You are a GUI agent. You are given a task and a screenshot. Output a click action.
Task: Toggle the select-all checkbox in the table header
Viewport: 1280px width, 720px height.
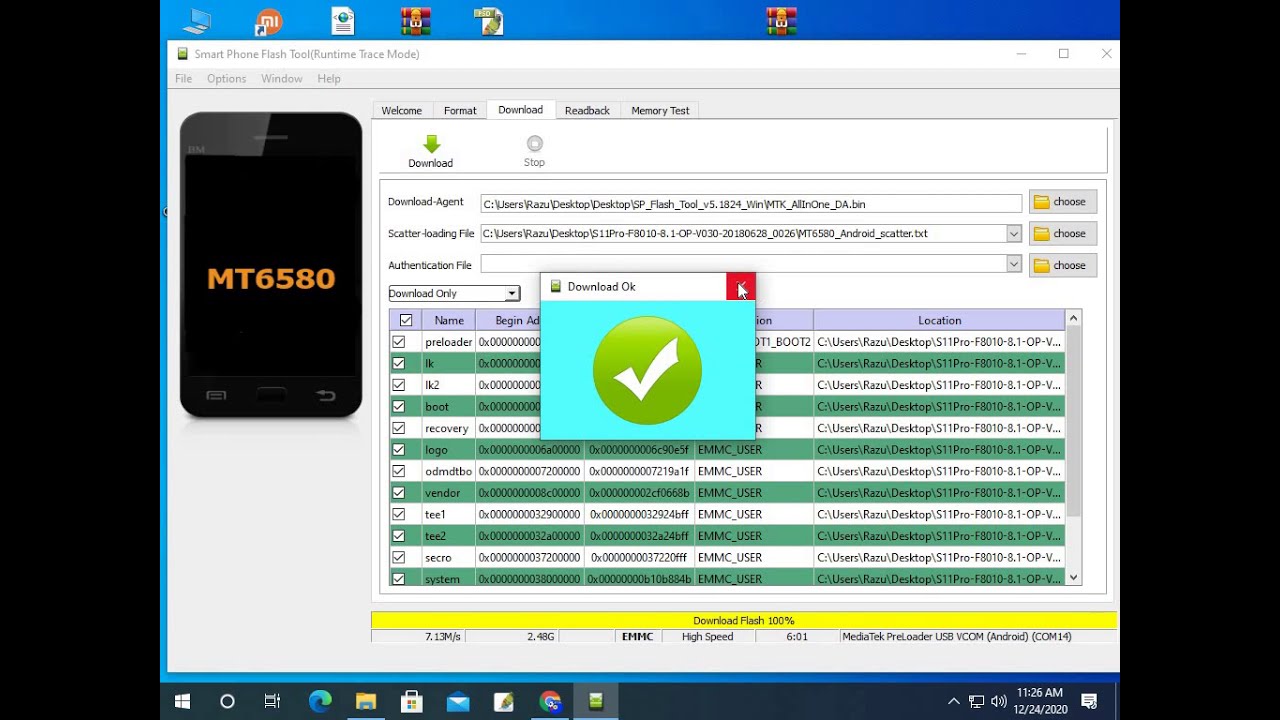coord(405,320)
